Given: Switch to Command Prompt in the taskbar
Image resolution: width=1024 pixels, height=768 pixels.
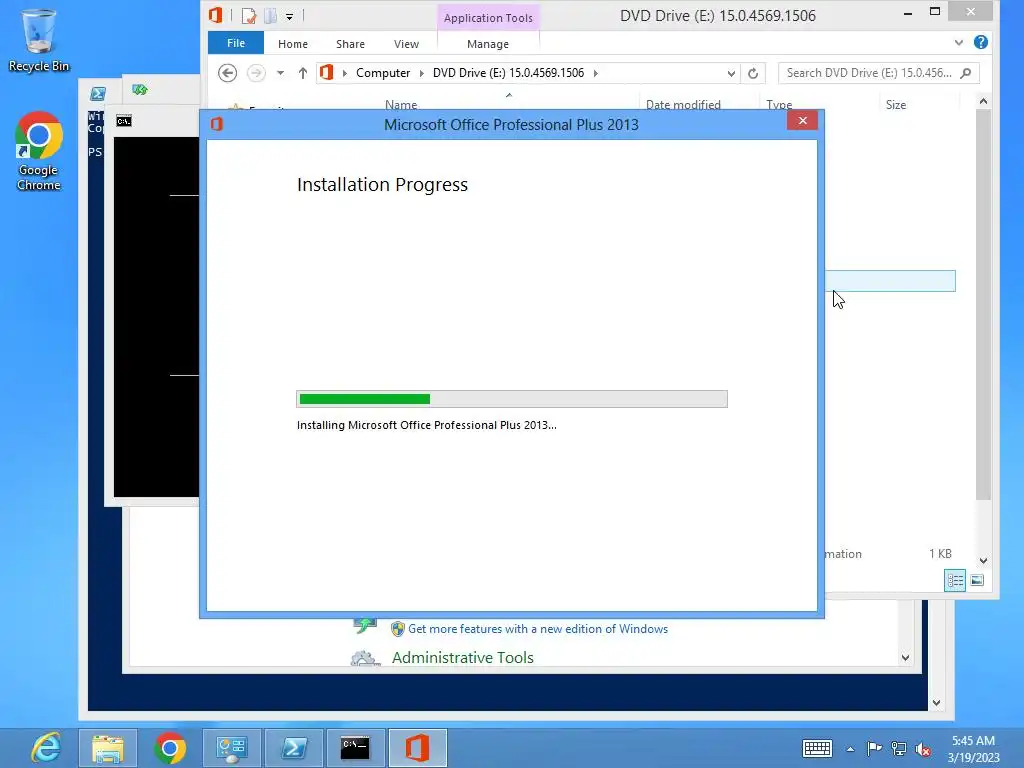Looking at the screenshot, I should pos(355,748).
